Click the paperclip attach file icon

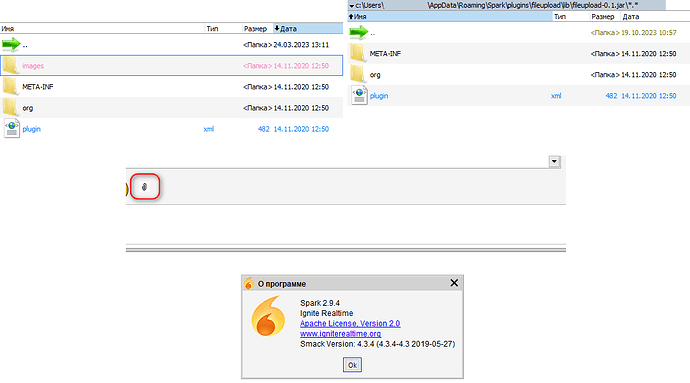coord(144,187)
